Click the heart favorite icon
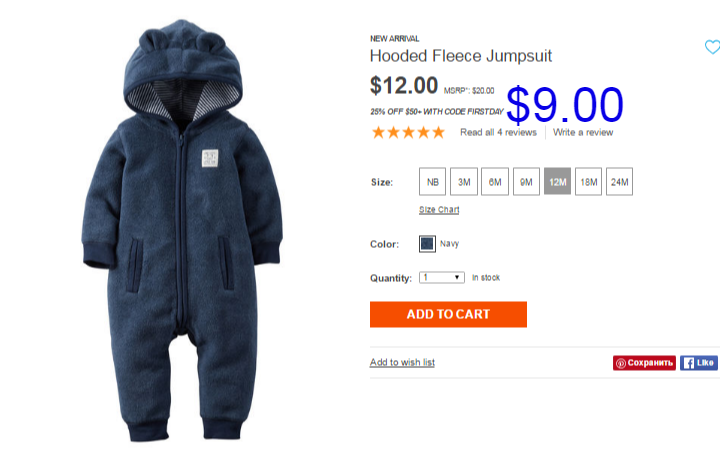This screenshot has height=452, width=720. 712,47
